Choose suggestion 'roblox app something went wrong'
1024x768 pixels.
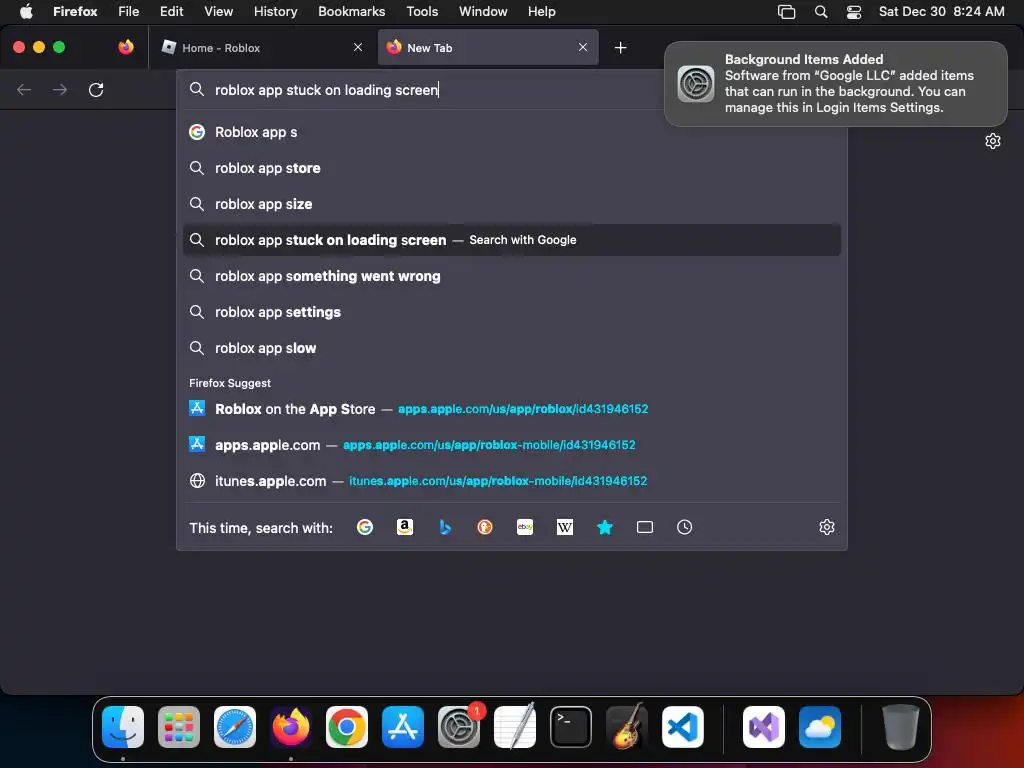pyautogui.click(x=511, y=276)
